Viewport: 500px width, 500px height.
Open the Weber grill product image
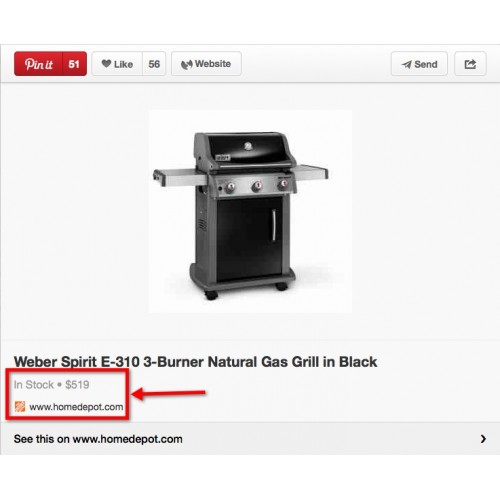[x=250, y=211]
